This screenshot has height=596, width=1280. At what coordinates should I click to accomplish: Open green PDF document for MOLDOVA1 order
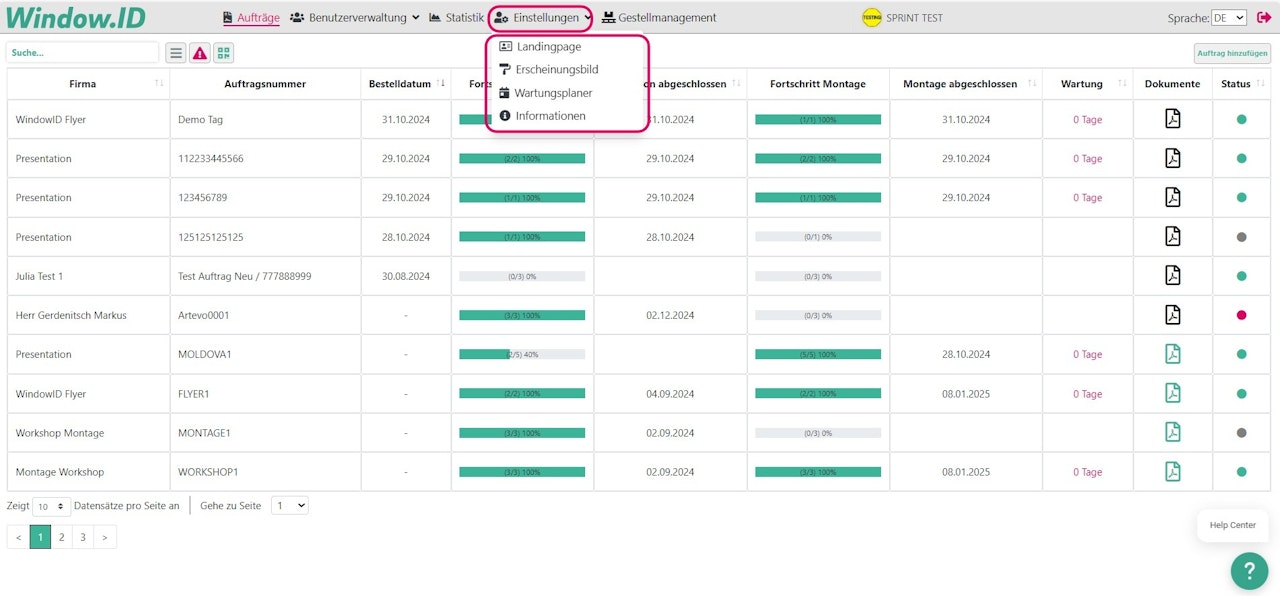(x=1172, y=354)
